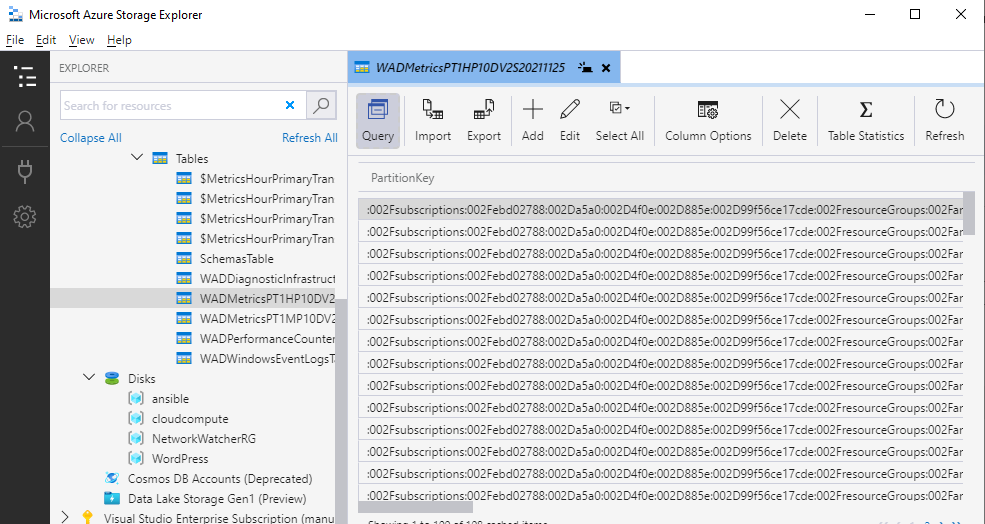Click the search magnifier button

click(322, 106)
